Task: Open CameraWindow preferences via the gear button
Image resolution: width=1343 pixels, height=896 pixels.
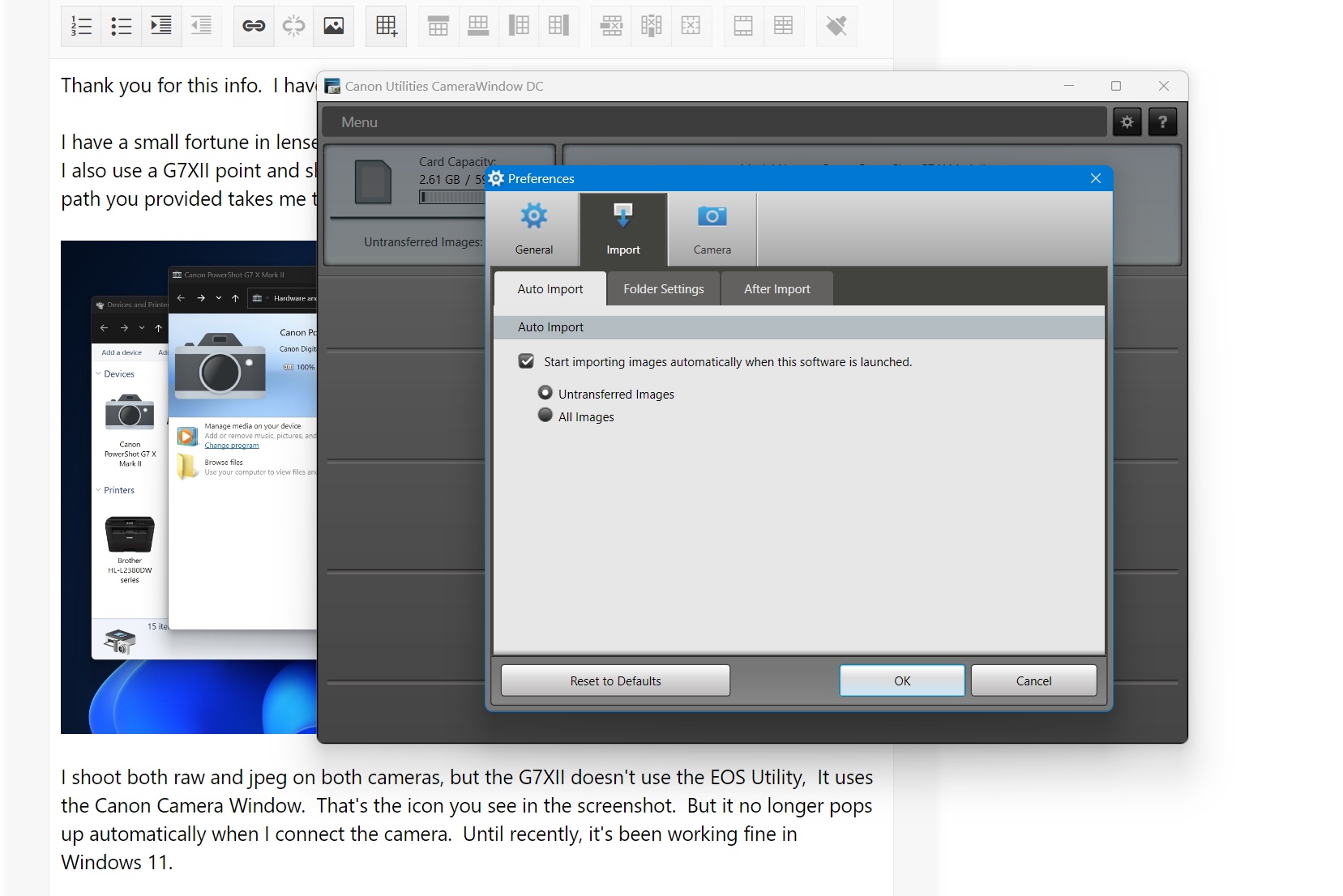Action: [1127, 122]
